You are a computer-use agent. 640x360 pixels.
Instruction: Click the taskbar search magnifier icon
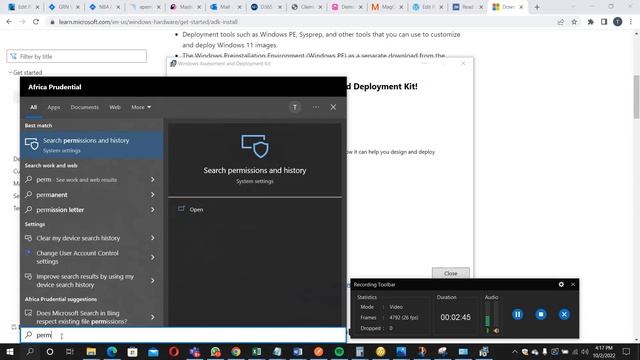click(x=30, y=351)
